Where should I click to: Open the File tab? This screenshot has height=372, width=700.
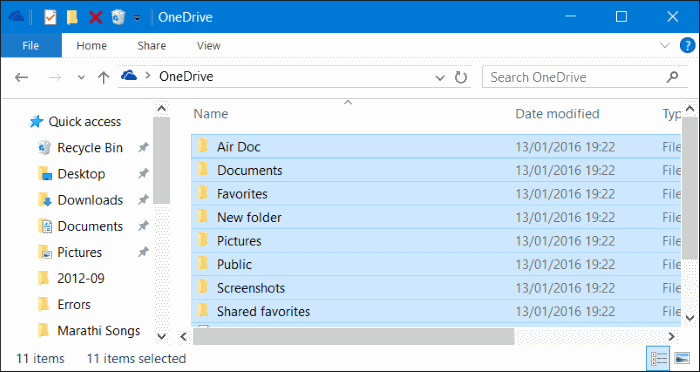(31, 46)
